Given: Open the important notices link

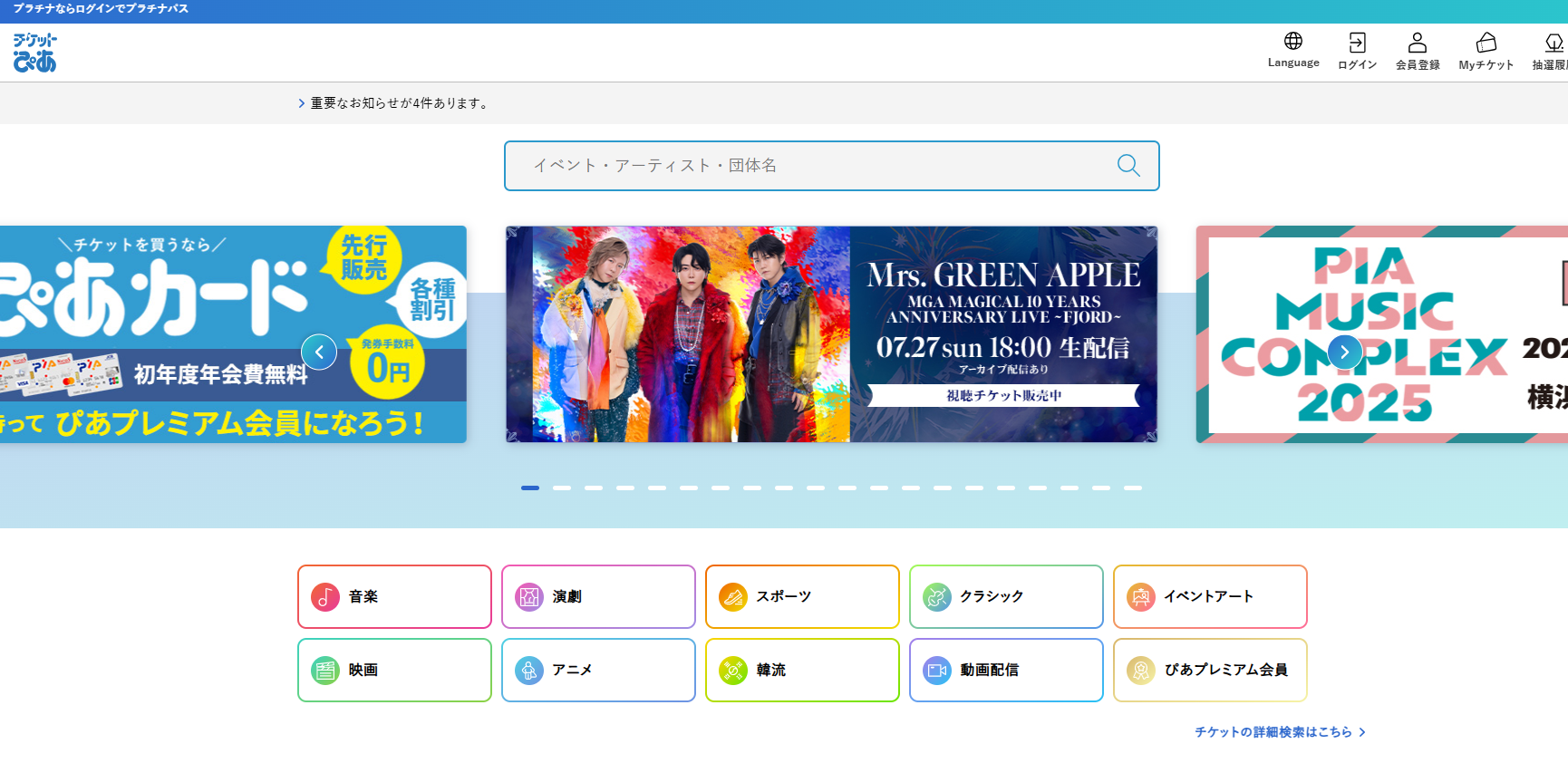Looking at the screenshot, I should [402, 103].
